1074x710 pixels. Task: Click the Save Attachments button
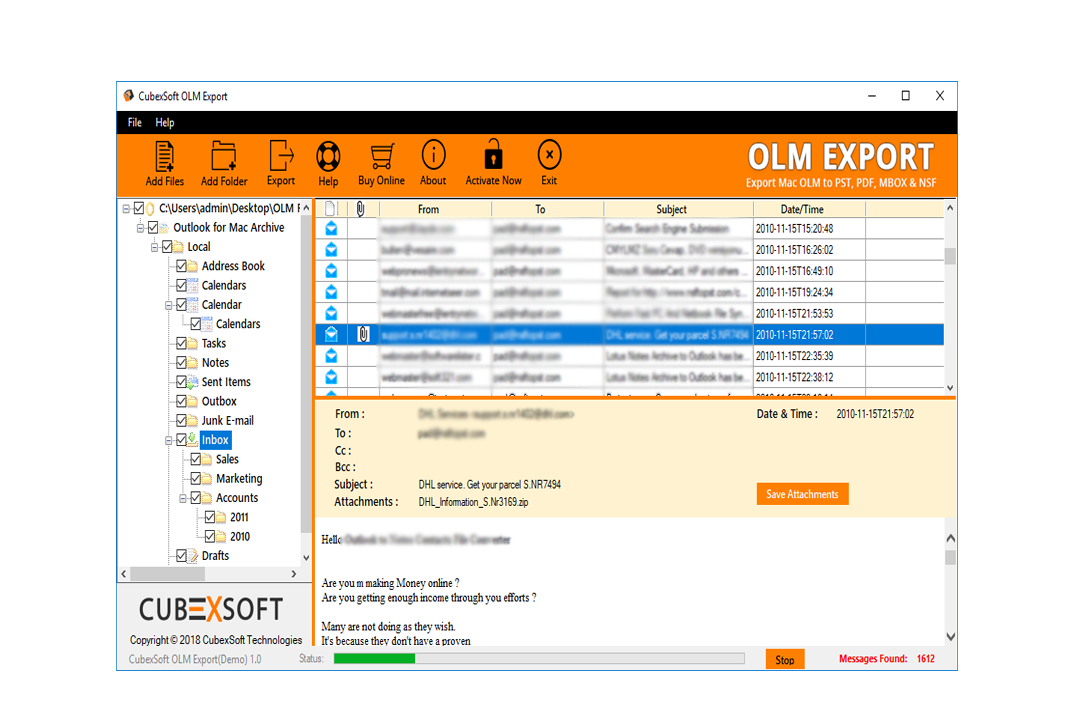[x=802, y=494]
